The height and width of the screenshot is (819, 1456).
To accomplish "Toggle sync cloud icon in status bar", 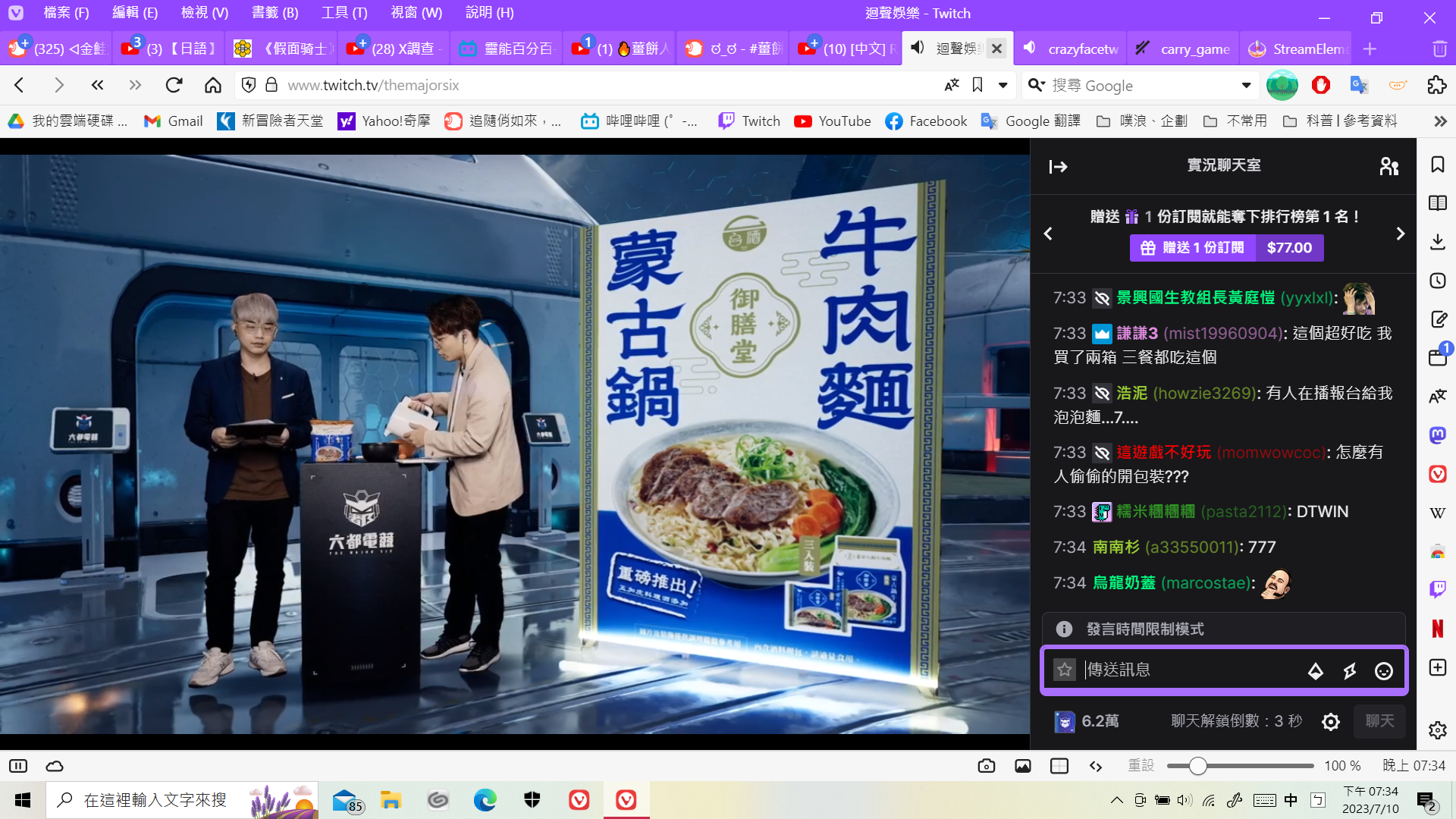I will [x=55, y=766].
